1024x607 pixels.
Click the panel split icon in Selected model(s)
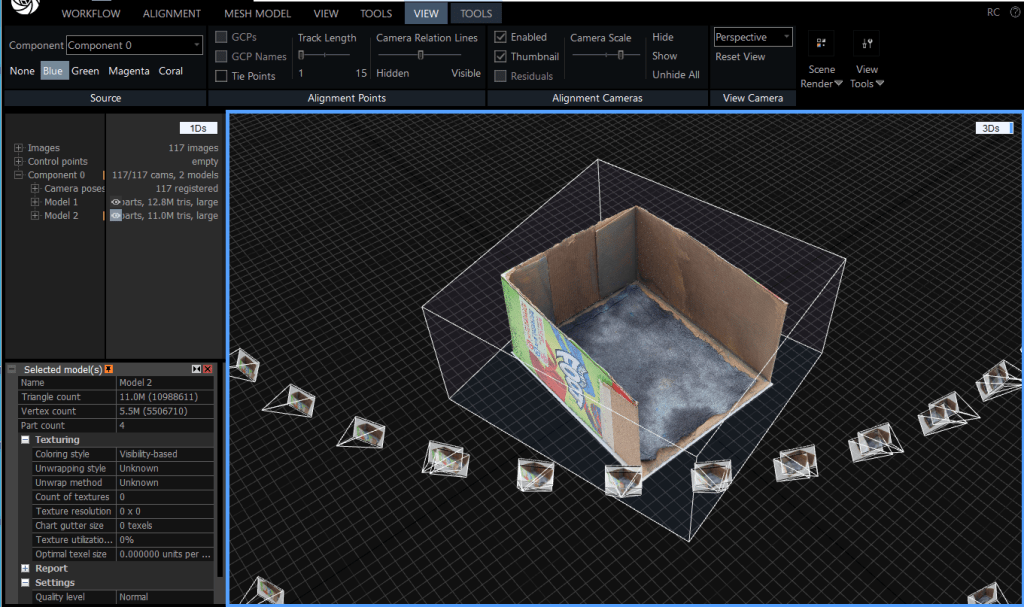pyautogui.click(x=195, y=369)
